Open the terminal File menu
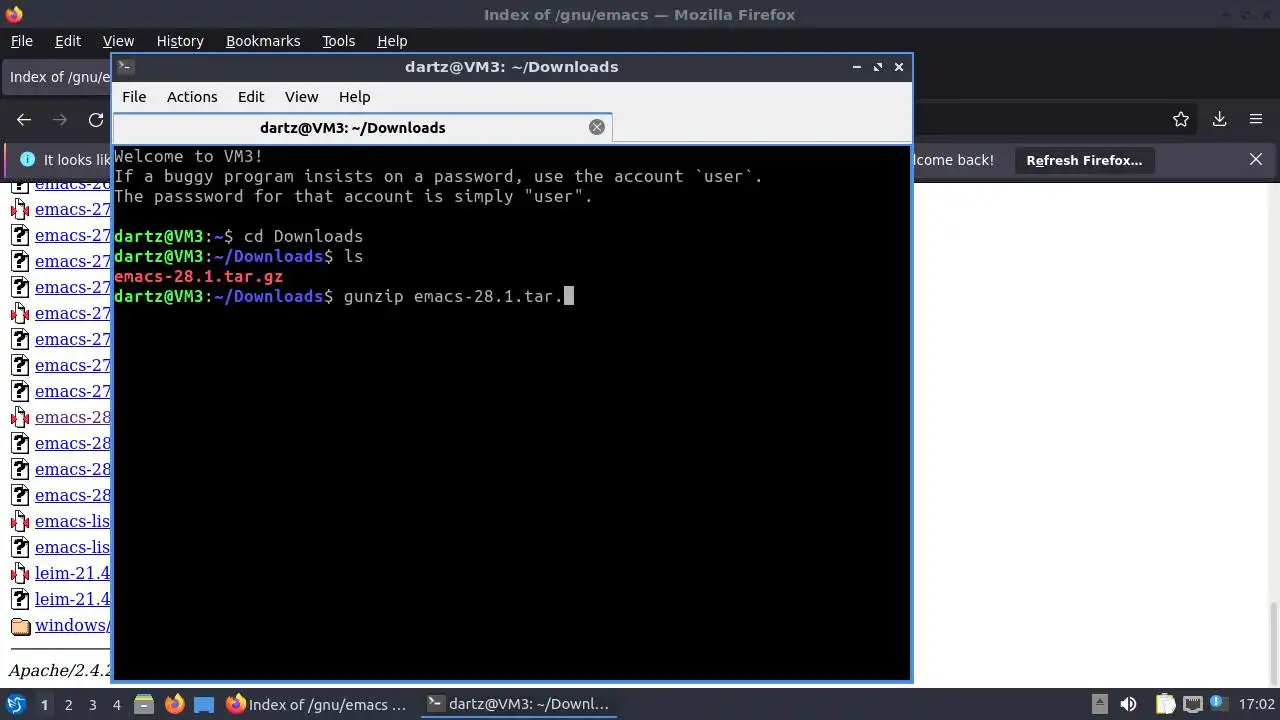Viewport: 1280px width, 720px height. point(134,97)
